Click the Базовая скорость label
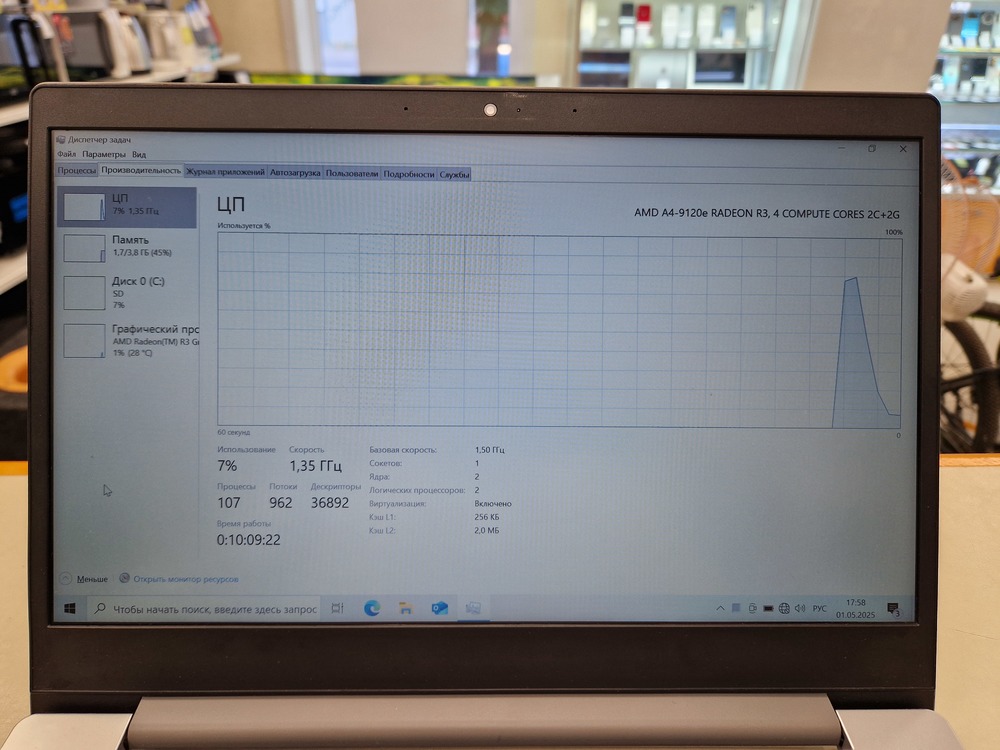 (x=403, y=450)
